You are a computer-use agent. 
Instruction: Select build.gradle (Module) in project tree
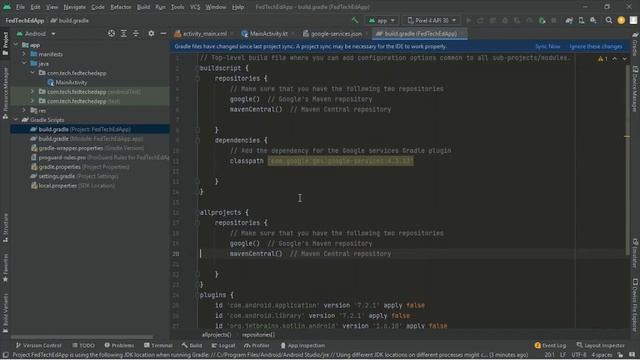[87, 139]
